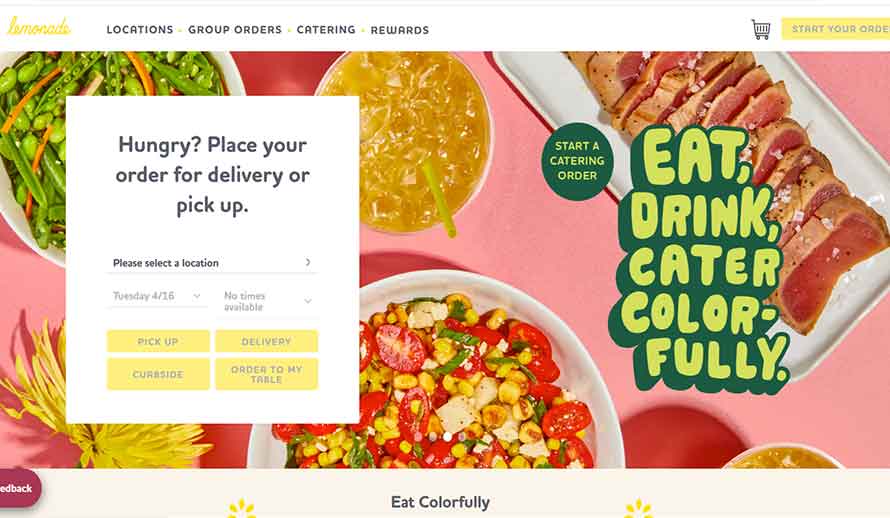This screenshot has height=518, width=890.
Task: Click the Eat, Drink, Cater Colorfully banner
Action: (702, 254)
